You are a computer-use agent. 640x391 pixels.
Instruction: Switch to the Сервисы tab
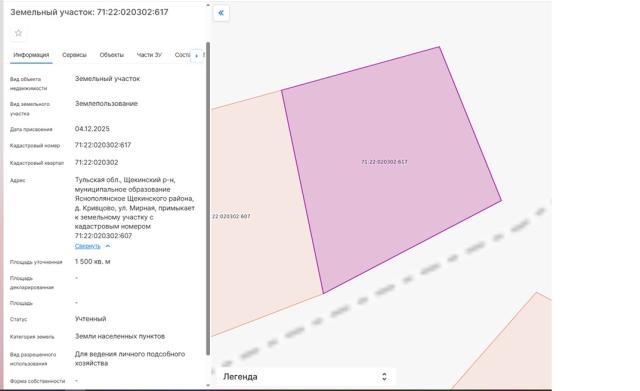tap(74, 55)
